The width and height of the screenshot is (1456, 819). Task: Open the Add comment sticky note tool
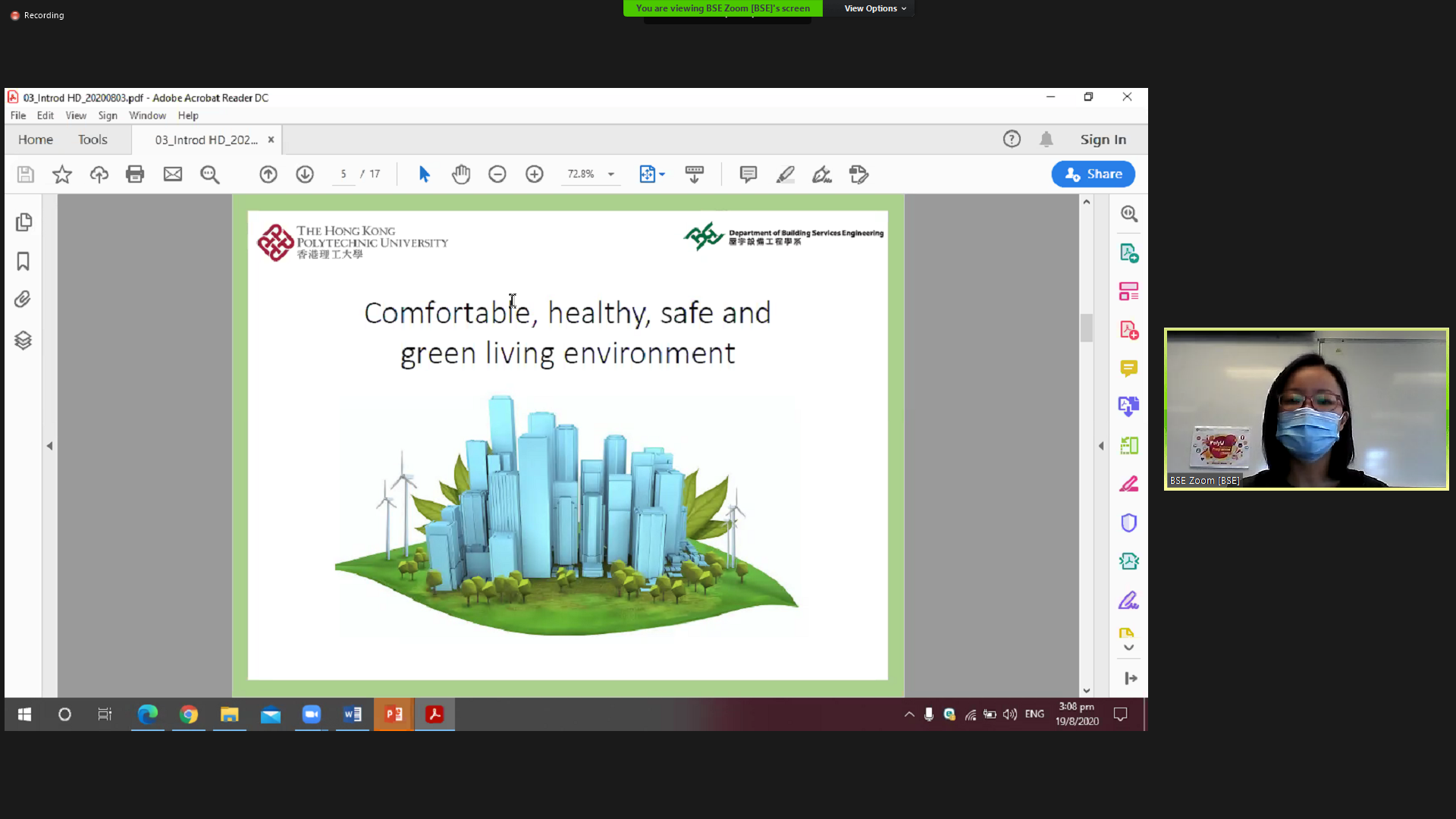tap(748, 174)
